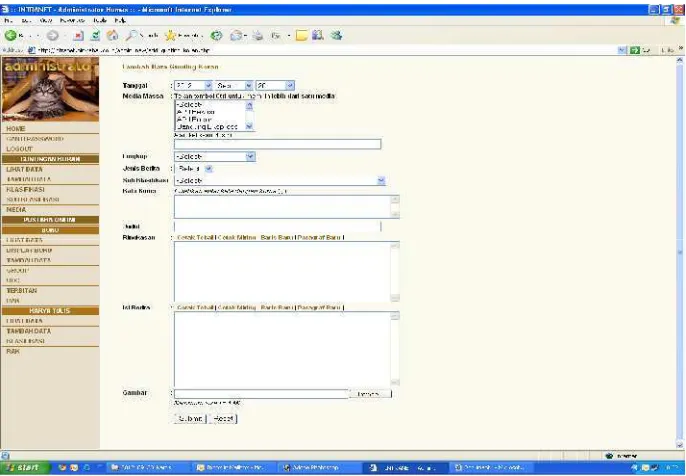Open the Help menu
686x476 pixels.
[x=120, y=21]
